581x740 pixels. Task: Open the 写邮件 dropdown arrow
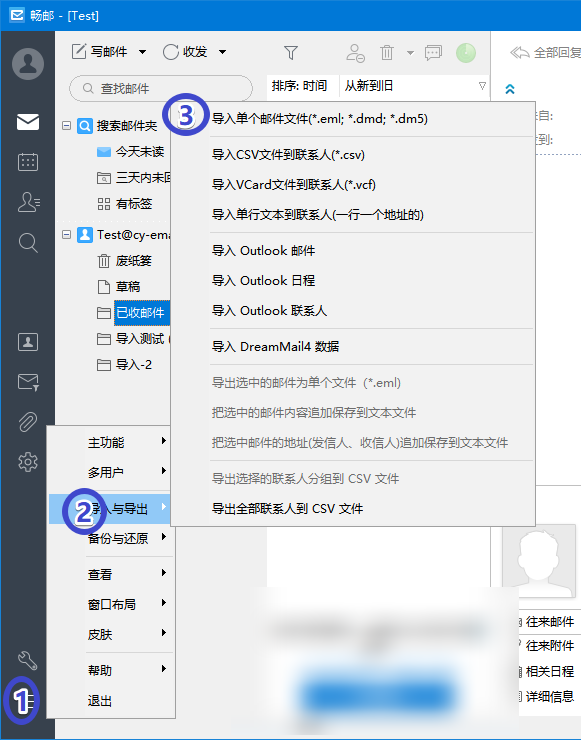pos(142,52)
